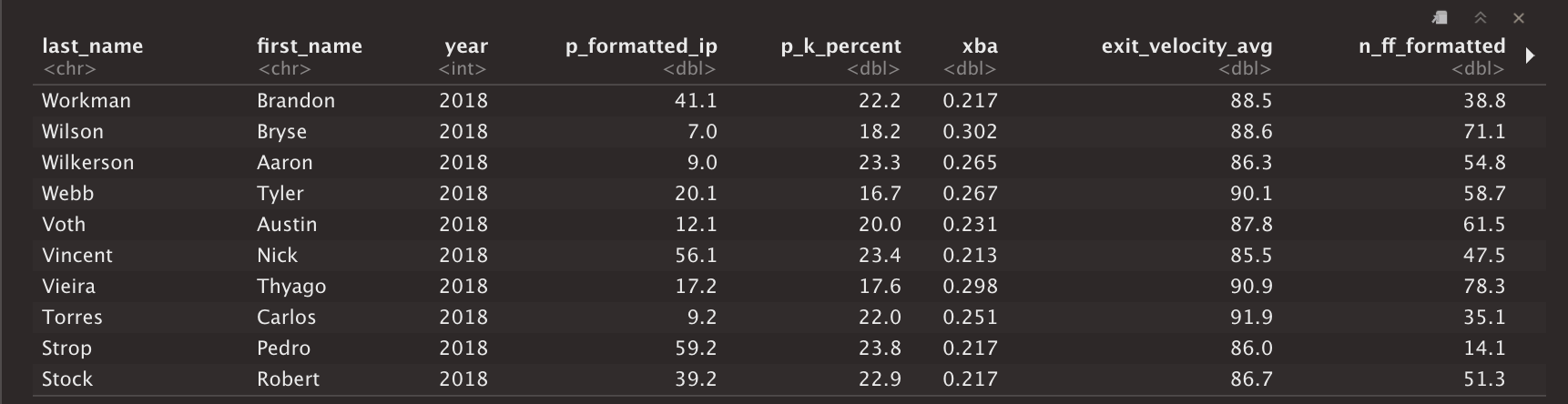Click the Vieira exit velocity value 90.9

point(1251,287)
